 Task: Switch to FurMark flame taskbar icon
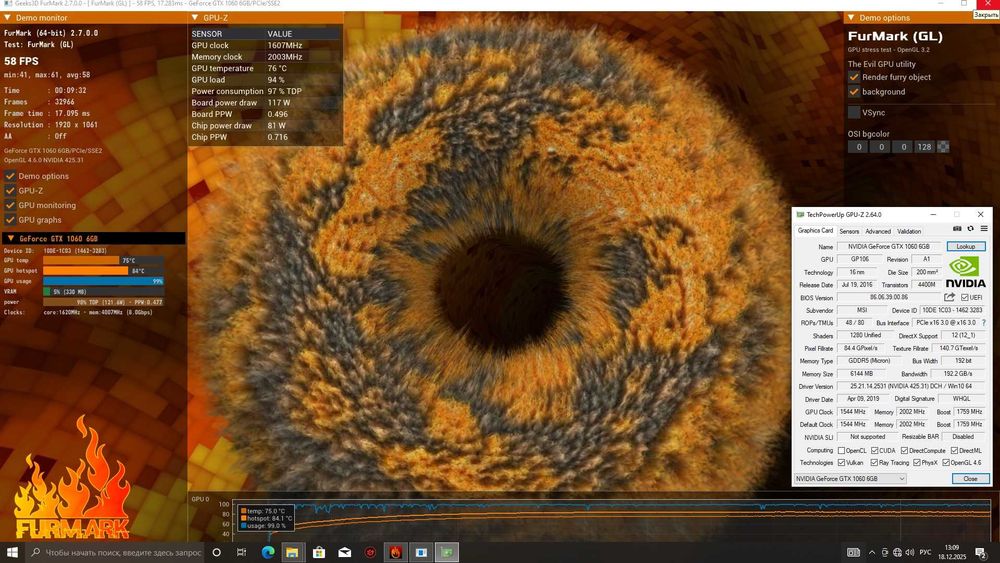(x=395, y=552)
